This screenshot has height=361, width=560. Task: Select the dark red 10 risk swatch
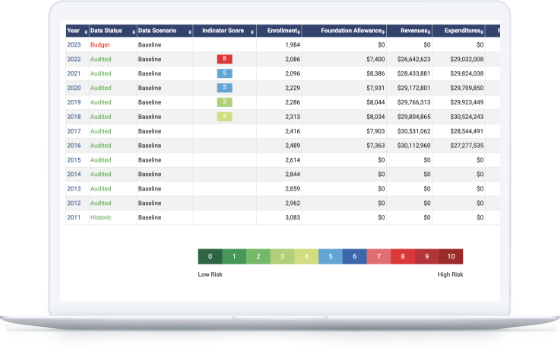(x=451, y=256)
